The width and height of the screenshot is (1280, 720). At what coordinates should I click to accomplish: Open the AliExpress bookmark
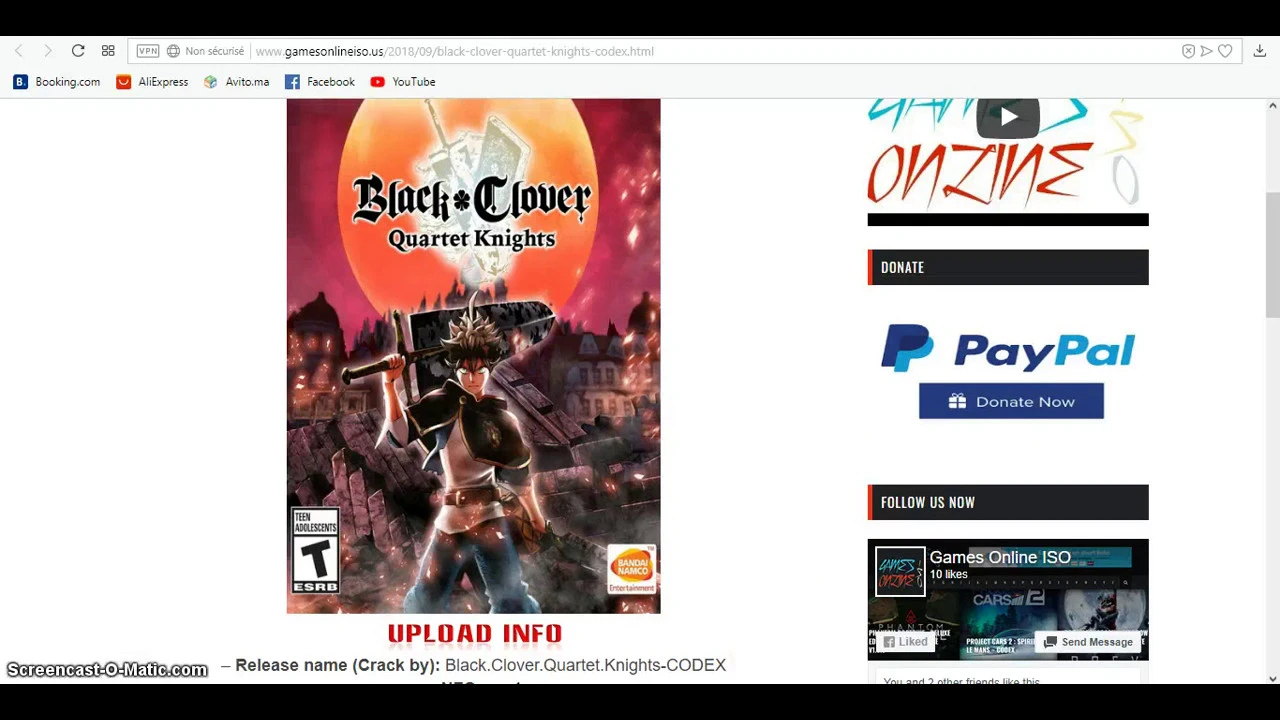153,82
